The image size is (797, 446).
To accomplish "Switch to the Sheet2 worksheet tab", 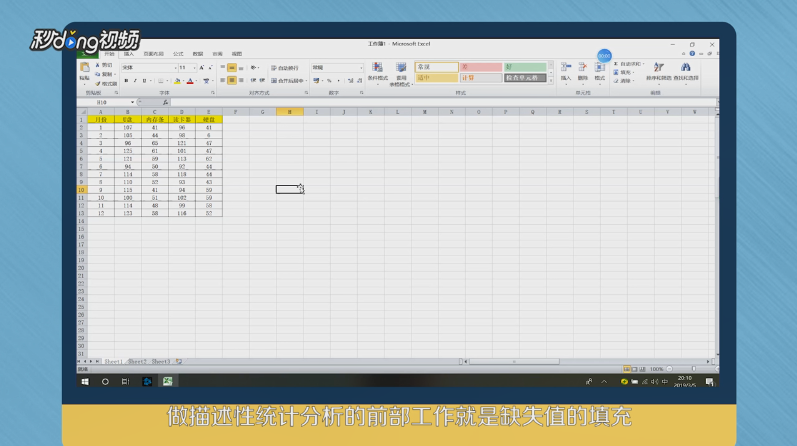I will pos(137,362).
